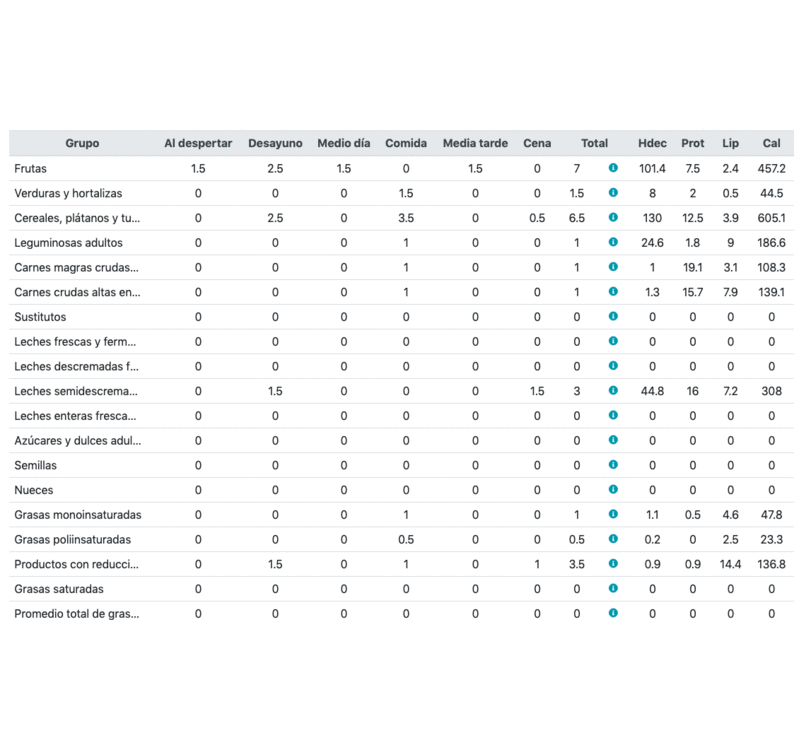Select Grasas monoinsaturadas Cal value 47.8
Viewport: 811px width, 754px height.
[771, 515]
